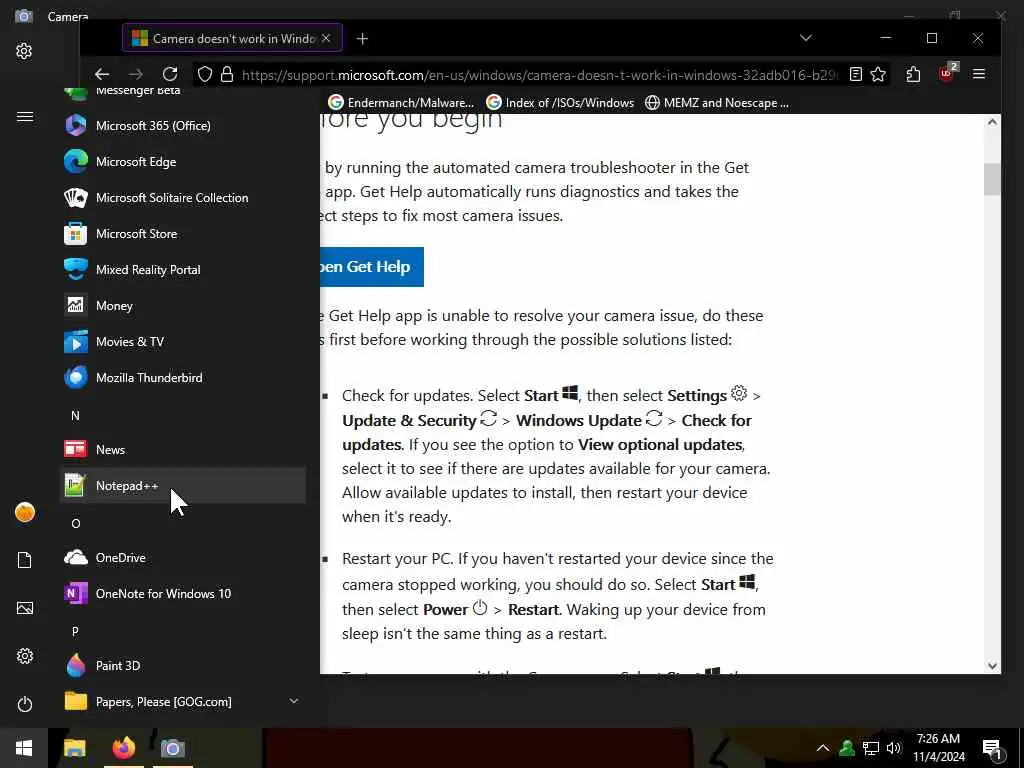Open Endermanch/Malware bookmark
1024x768 pixels.
pyautogui.click(x=402, y=103)
